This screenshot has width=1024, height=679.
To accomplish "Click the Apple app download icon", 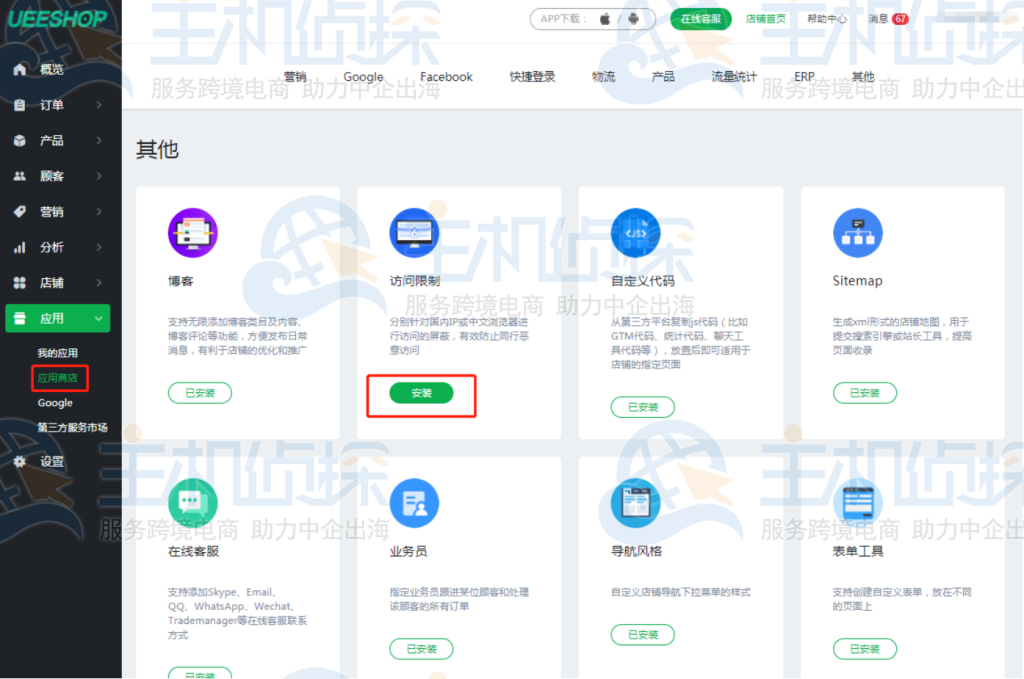I will click(605, 19).
